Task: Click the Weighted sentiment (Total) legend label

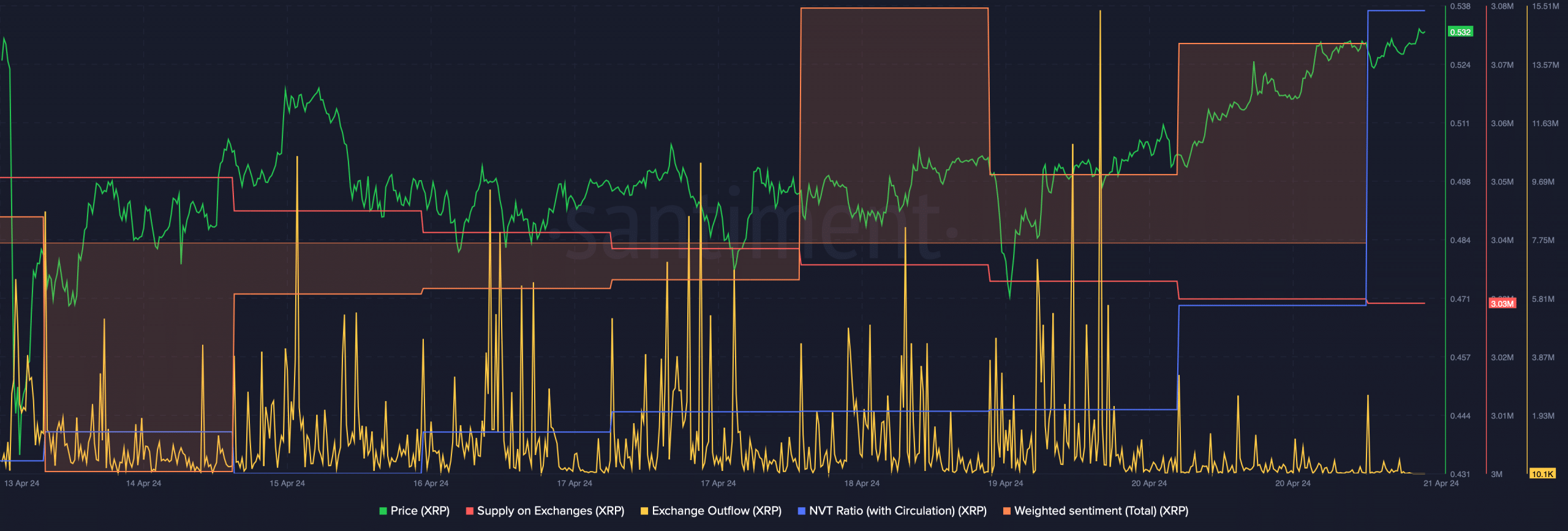Action: 1101,511
